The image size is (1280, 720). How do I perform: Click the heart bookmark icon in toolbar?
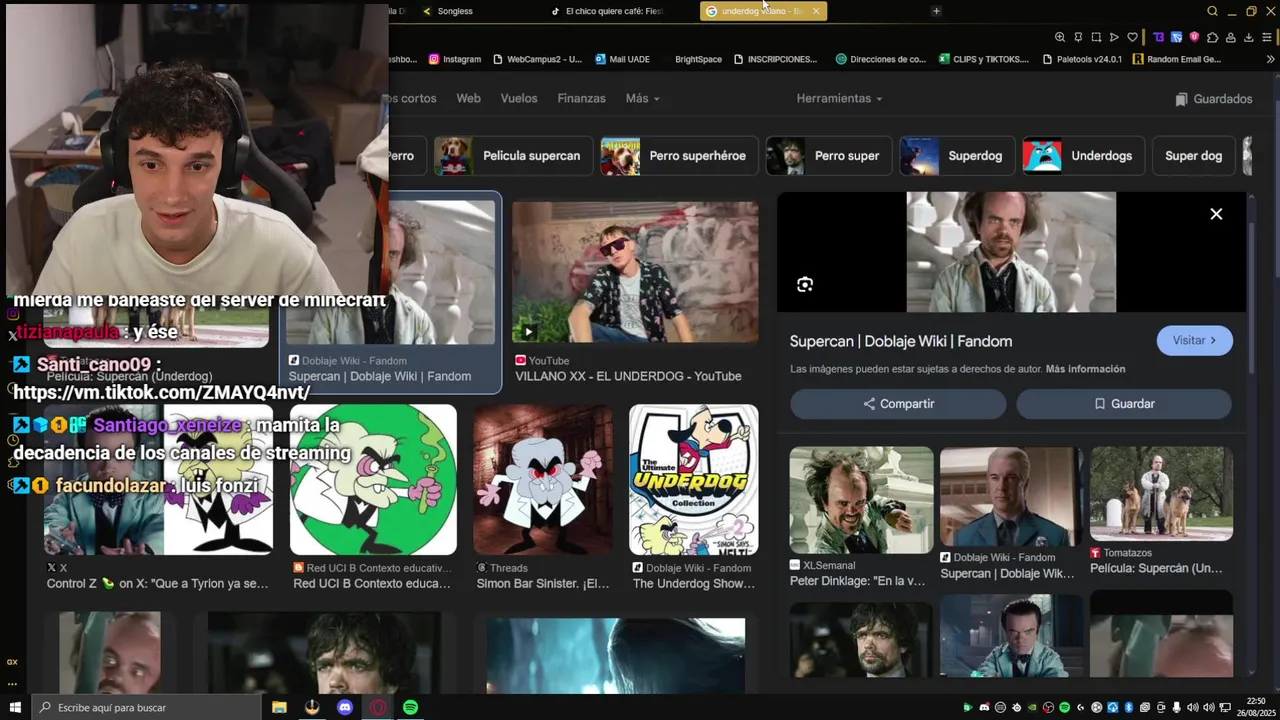coord(1132,37)
